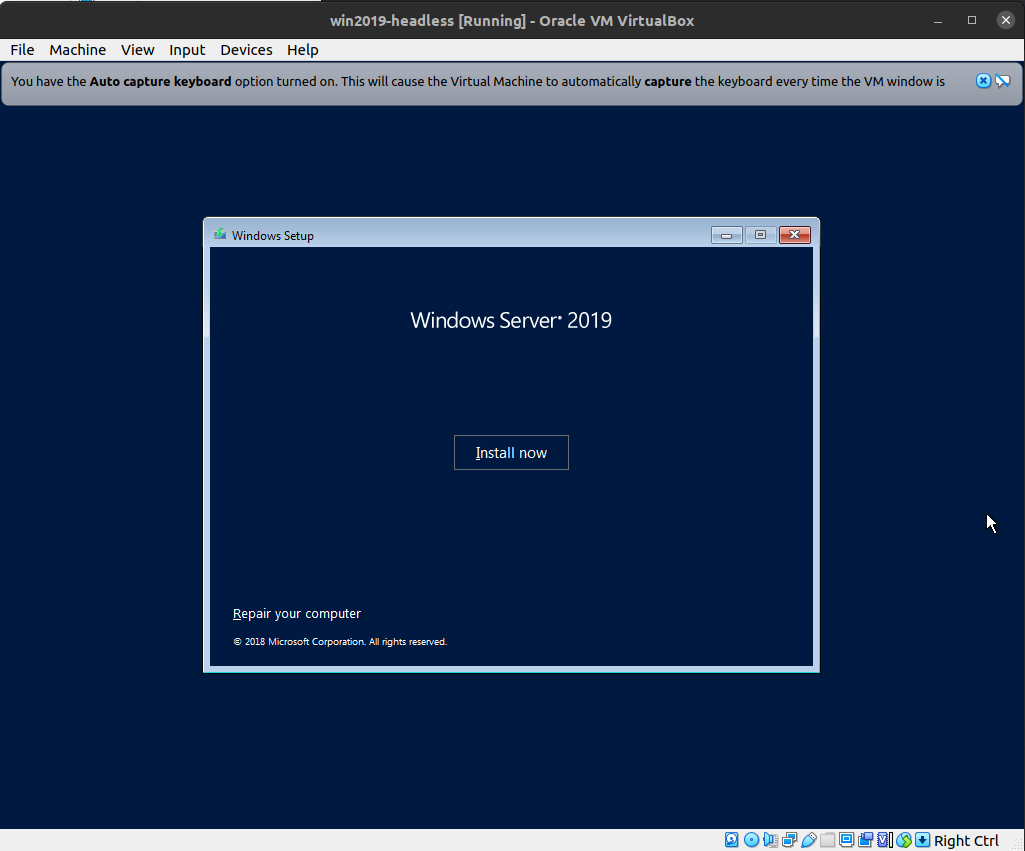The image size is (1025, 851).
Task: Open the File menu
Action: tap(22, 50)
